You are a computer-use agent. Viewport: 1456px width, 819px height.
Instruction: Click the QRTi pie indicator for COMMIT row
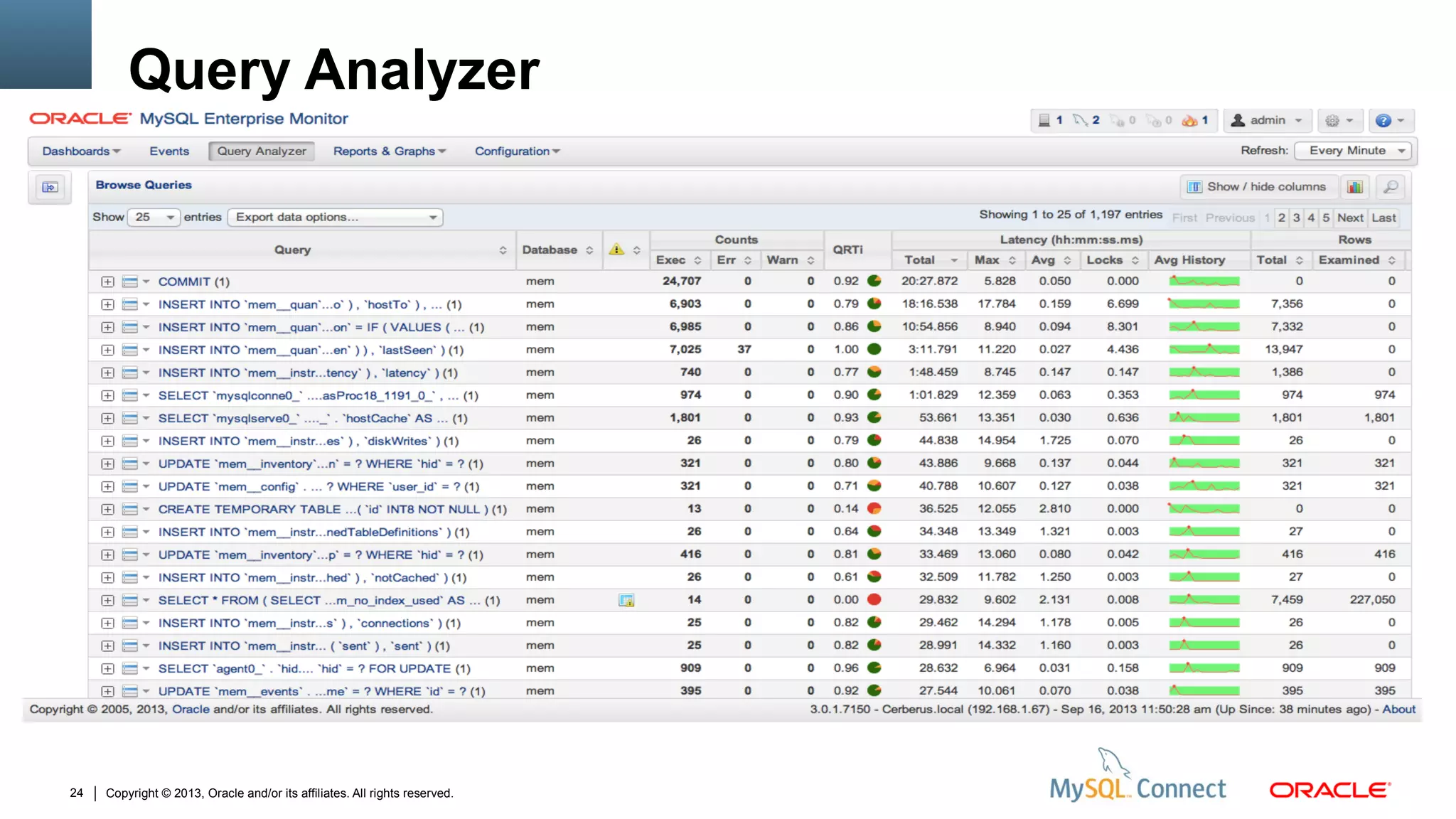click(874, 281)
